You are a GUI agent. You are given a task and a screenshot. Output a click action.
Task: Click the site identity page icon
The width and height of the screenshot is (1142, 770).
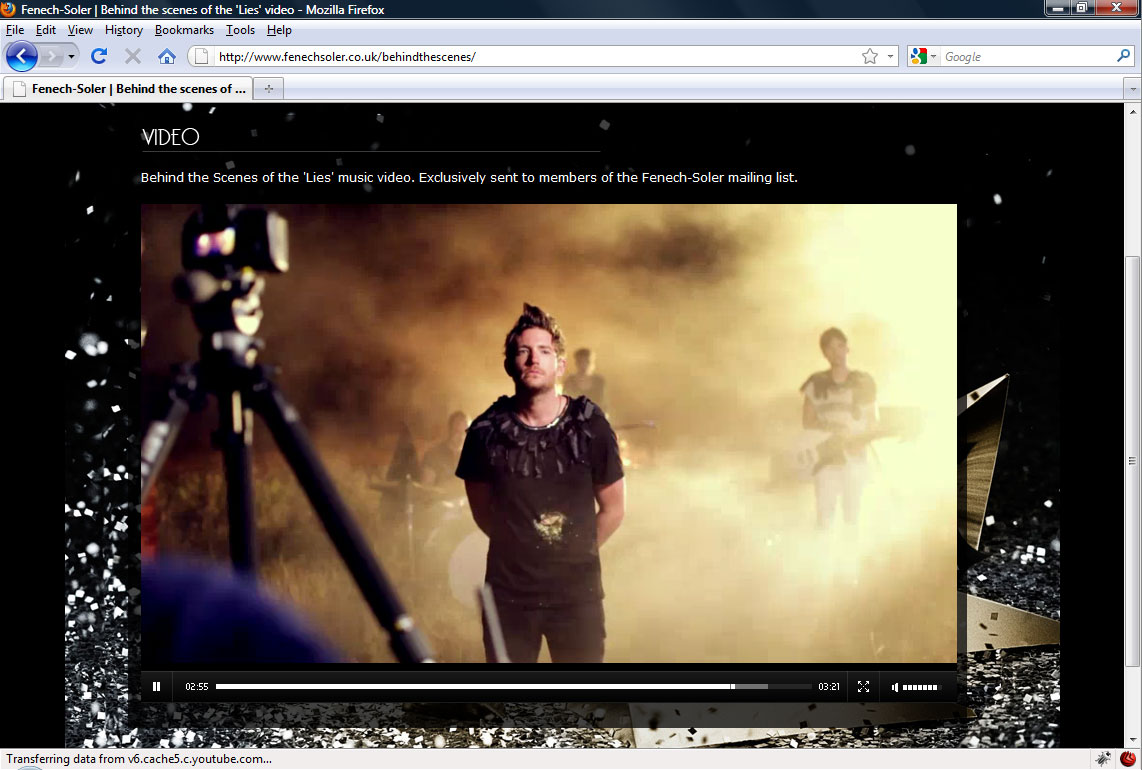click(x=202, y=56)
